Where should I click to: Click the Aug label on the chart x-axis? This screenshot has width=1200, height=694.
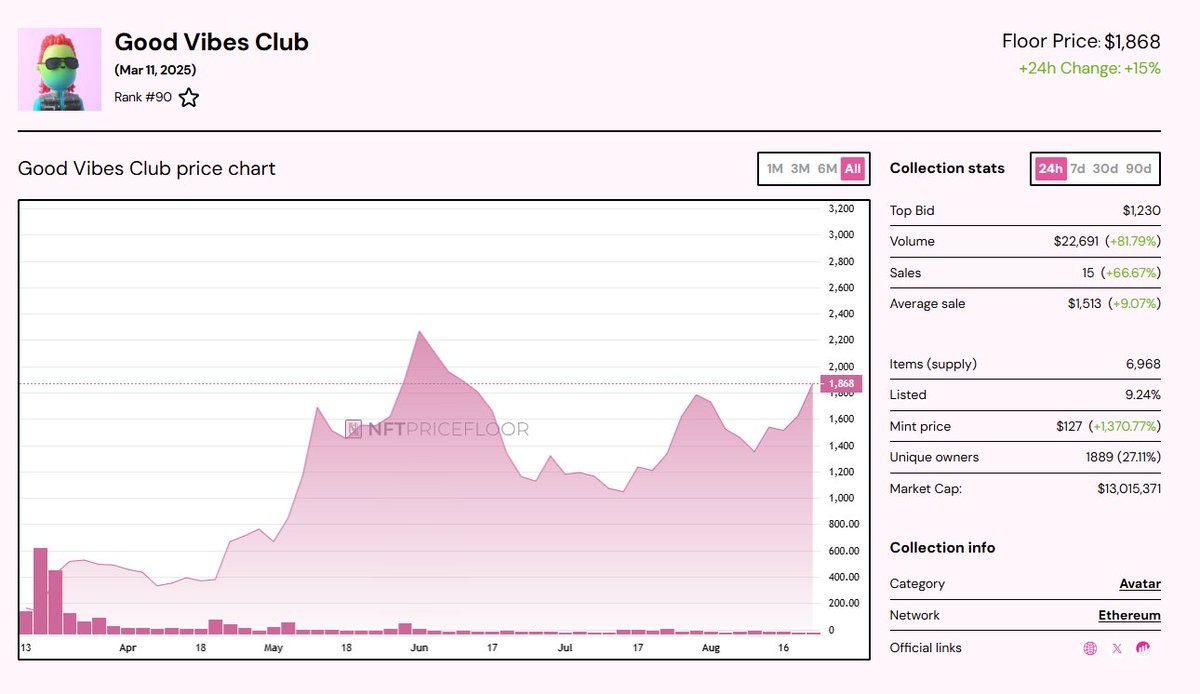click(711, 648)
